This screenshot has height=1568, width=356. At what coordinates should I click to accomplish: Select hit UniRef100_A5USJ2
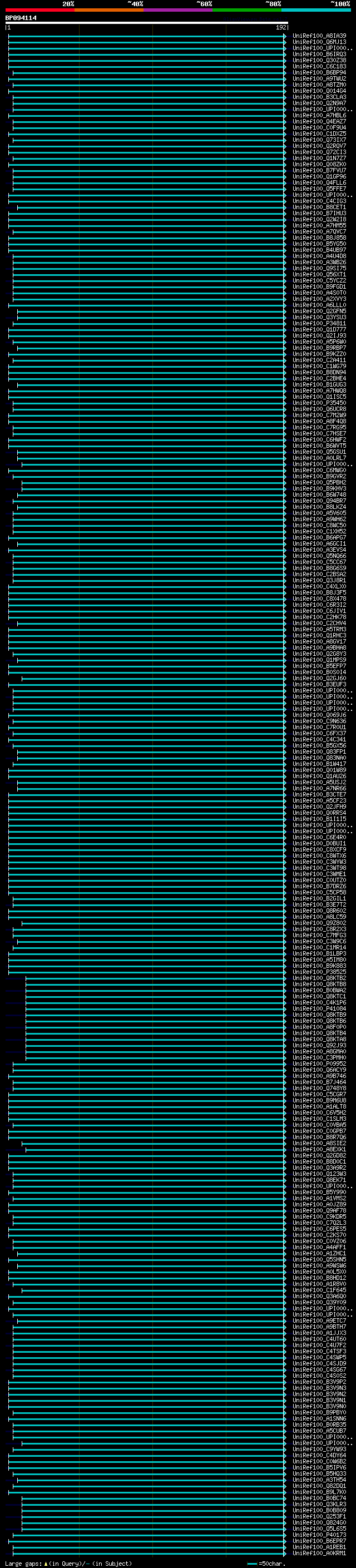319,782
